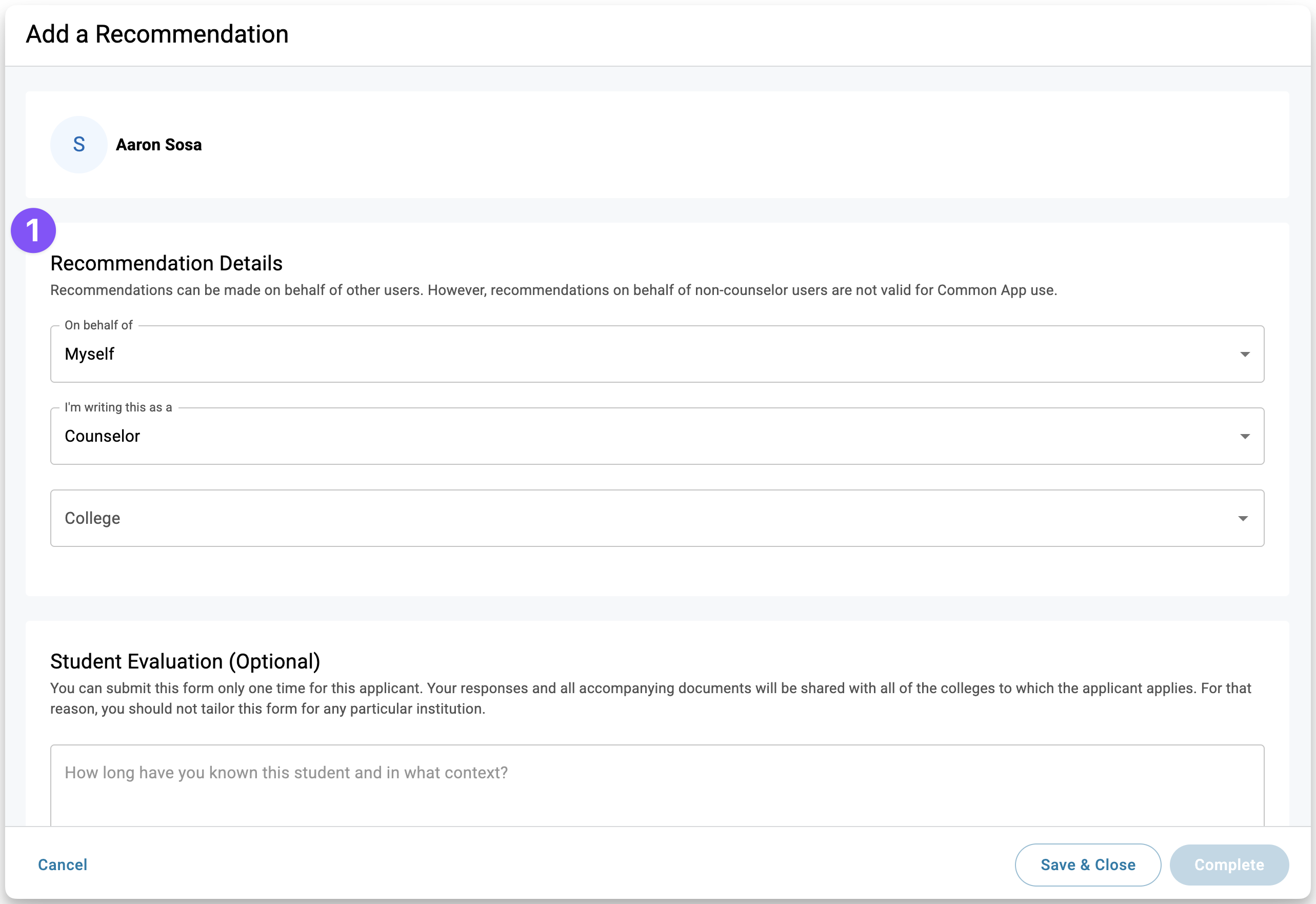Click the Complete button
Image resolution: width=1316 pixels, height=904 pixels.
(1229, 864)
